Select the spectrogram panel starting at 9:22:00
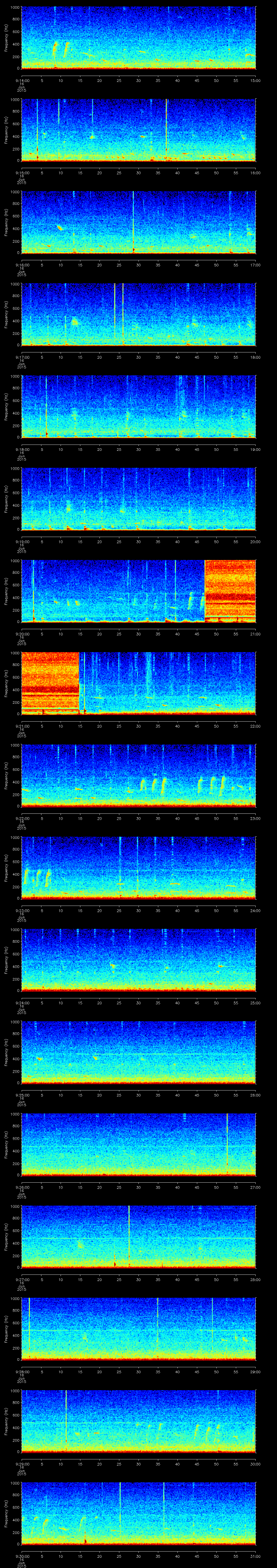Viewport: 277px width, 1568px height. (x=138, y=775)
